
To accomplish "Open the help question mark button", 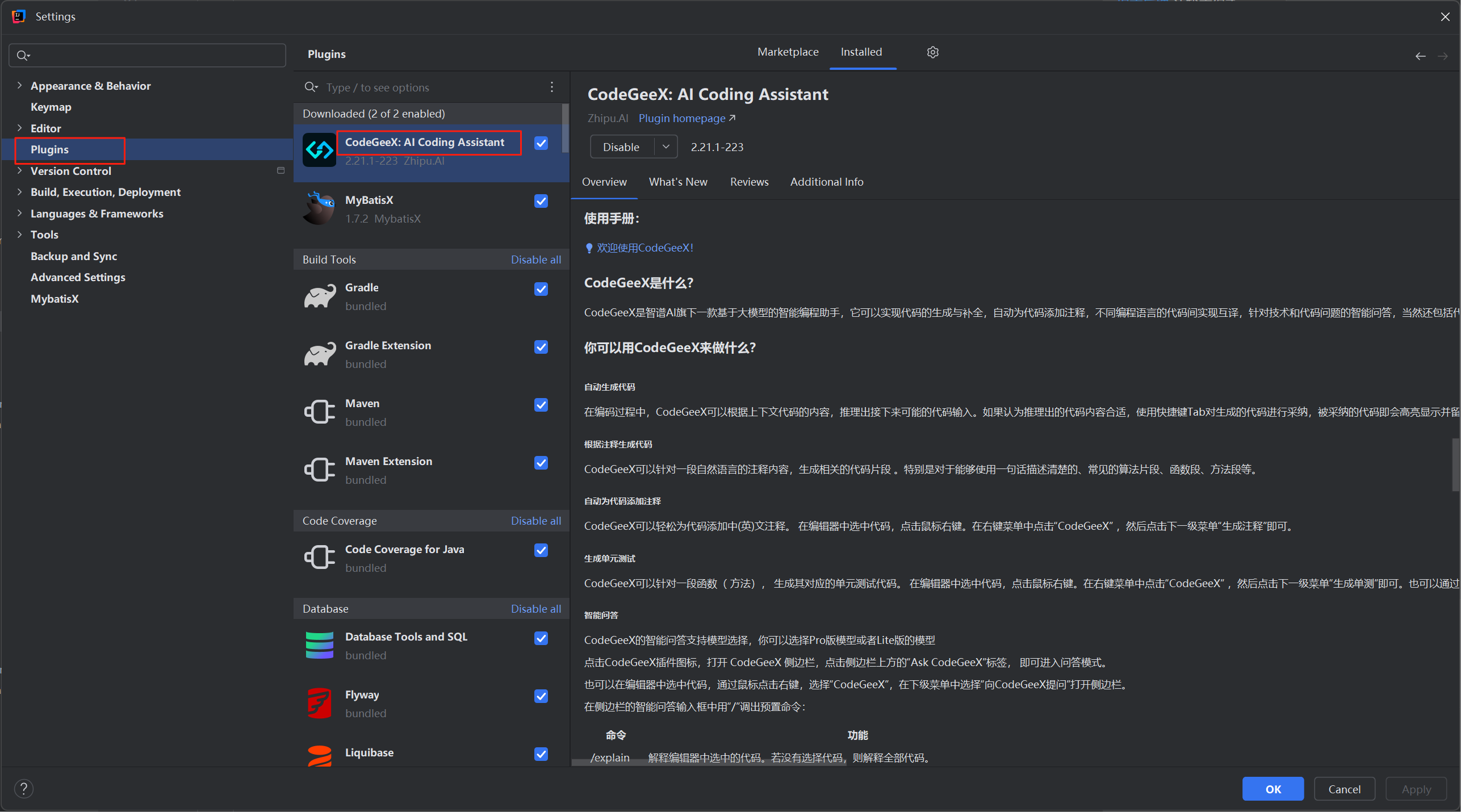I will coord(23,789).
